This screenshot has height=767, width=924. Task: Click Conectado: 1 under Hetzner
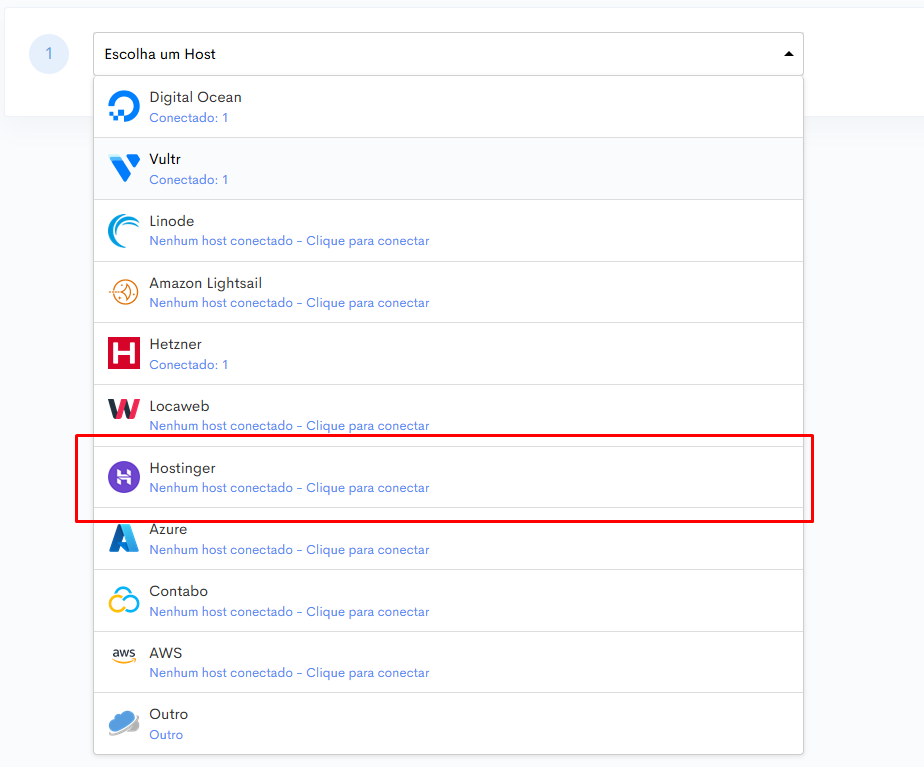click(x=189, y=365)
